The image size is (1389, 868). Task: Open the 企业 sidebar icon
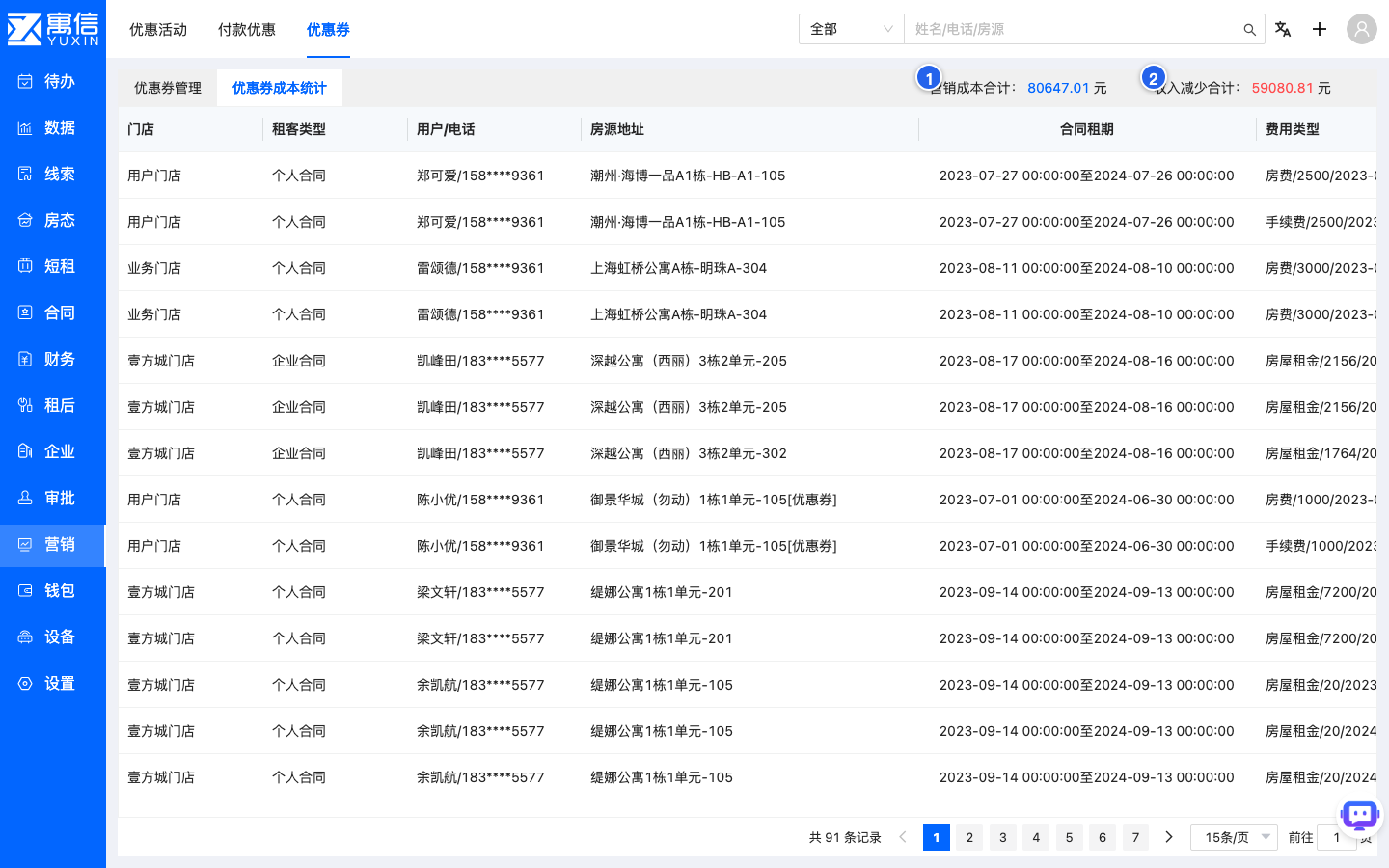pyautogui.click(x=25, y=451)
